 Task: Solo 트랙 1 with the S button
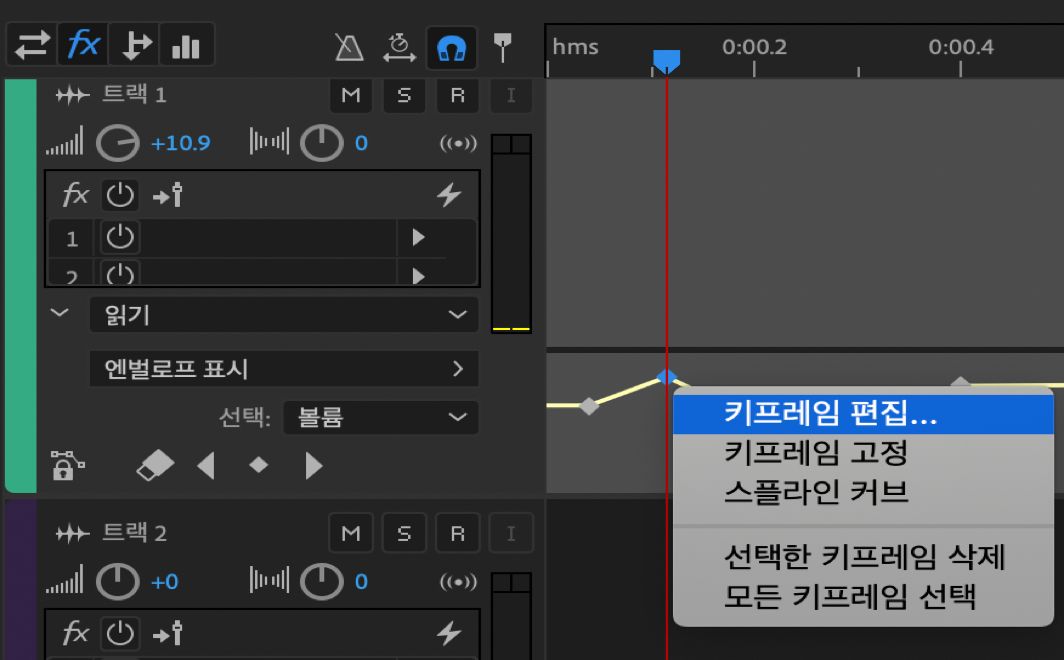pyautogui.click(x=404, y=95)
